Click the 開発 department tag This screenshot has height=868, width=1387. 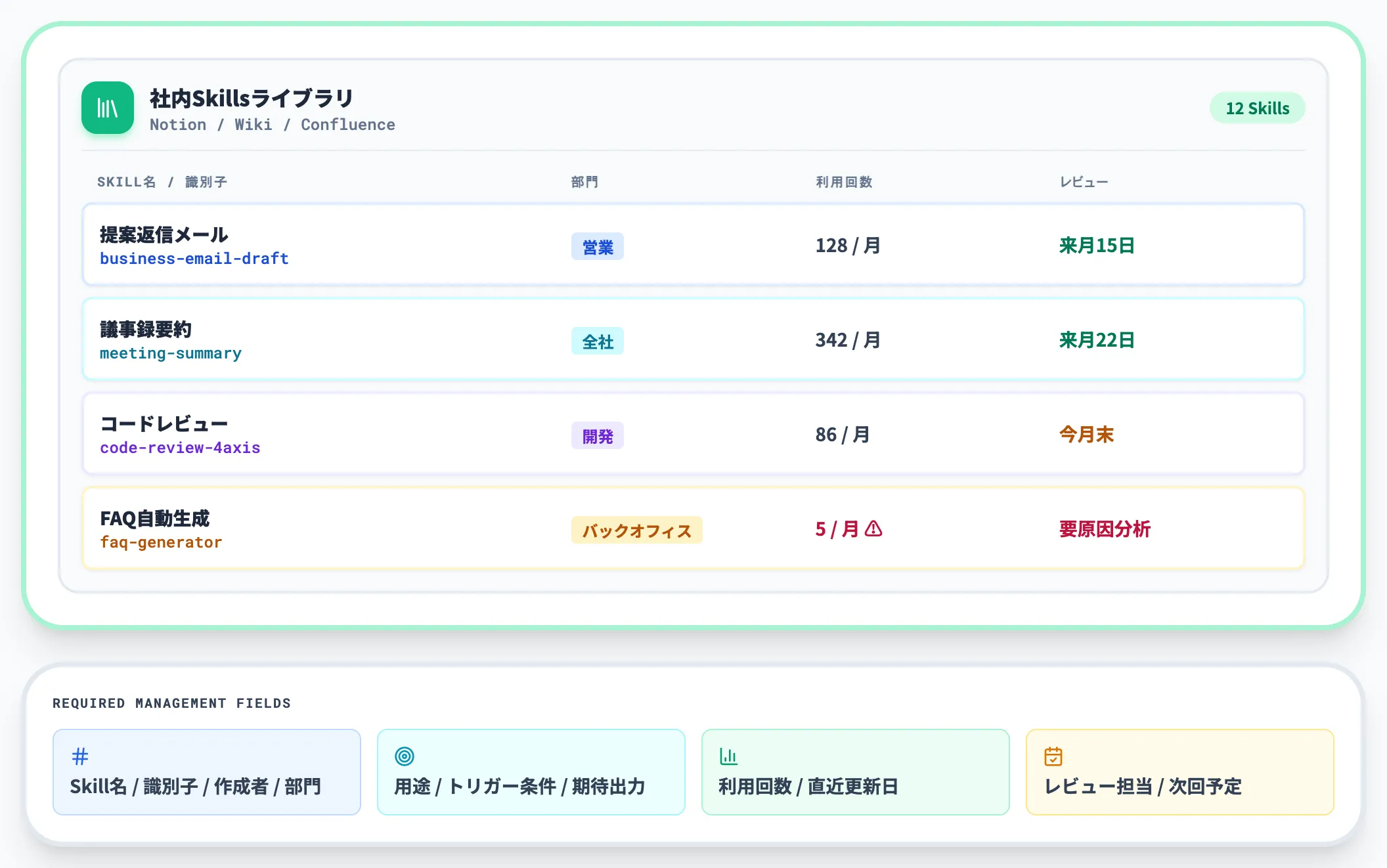click(598, 436)
